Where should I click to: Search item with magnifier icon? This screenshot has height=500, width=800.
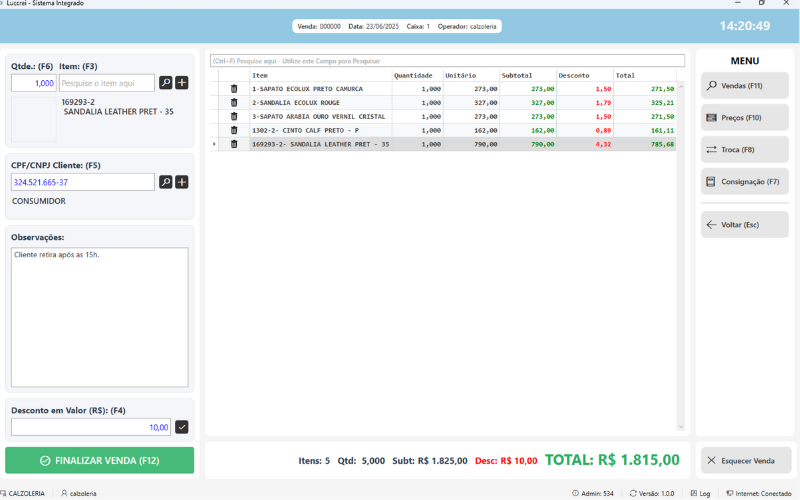(x=165, y=83)
